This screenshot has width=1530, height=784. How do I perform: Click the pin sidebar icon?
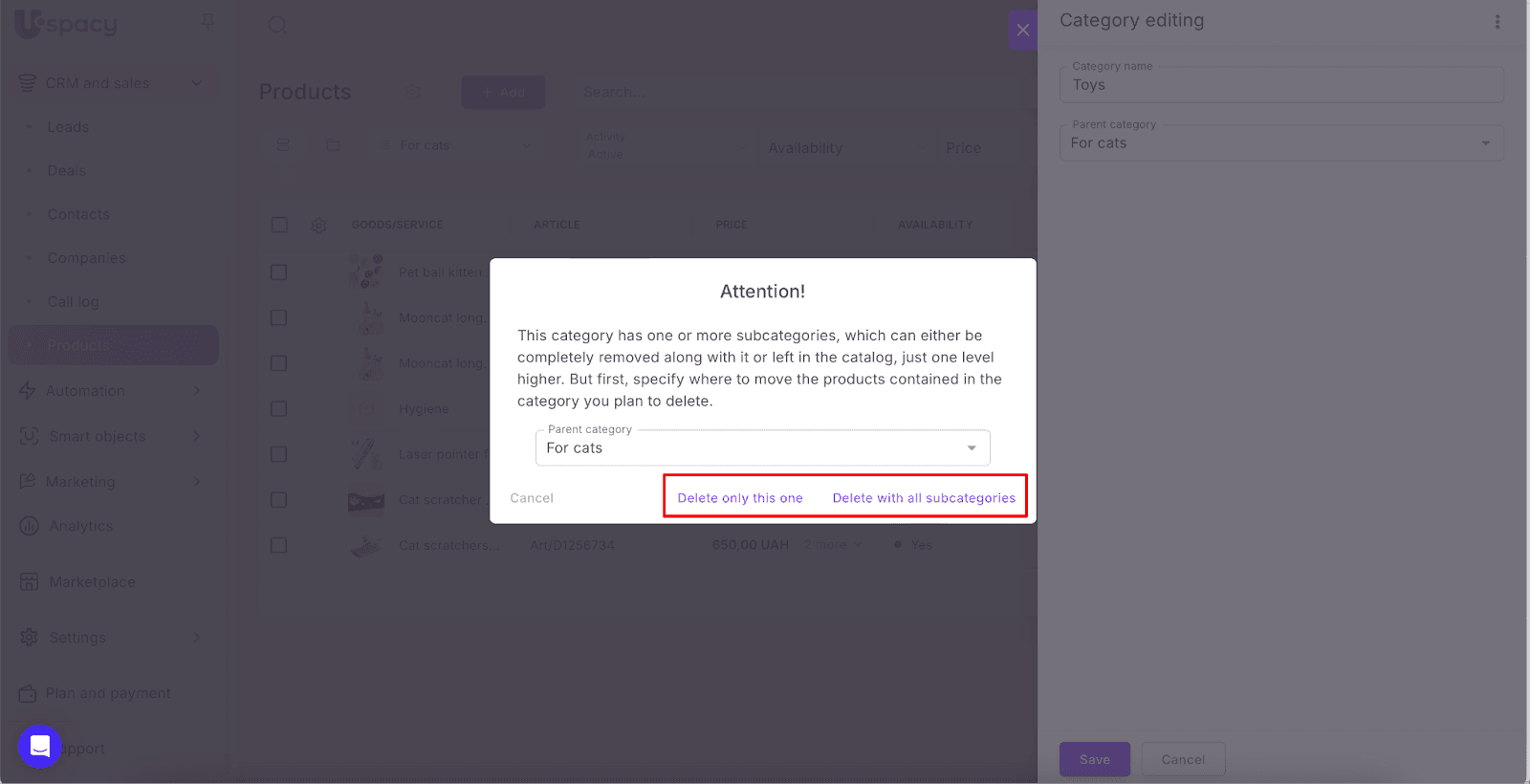208,21
